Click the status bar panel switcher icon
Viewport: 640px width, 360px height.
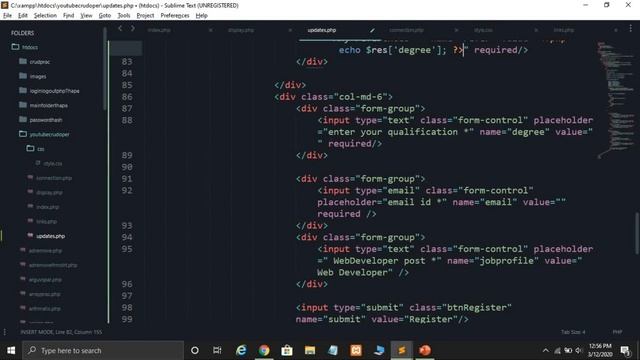(5, 332)
